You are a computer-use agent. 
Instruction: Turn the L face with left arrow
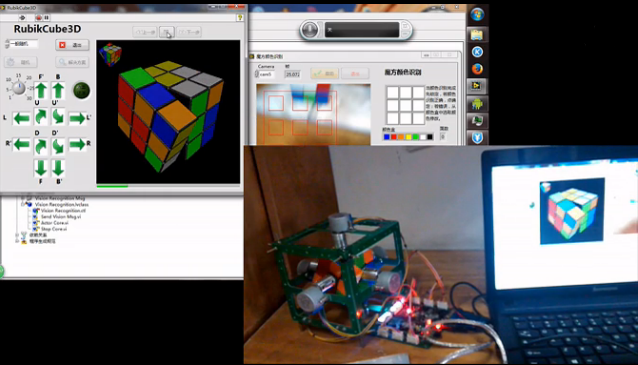21,118
